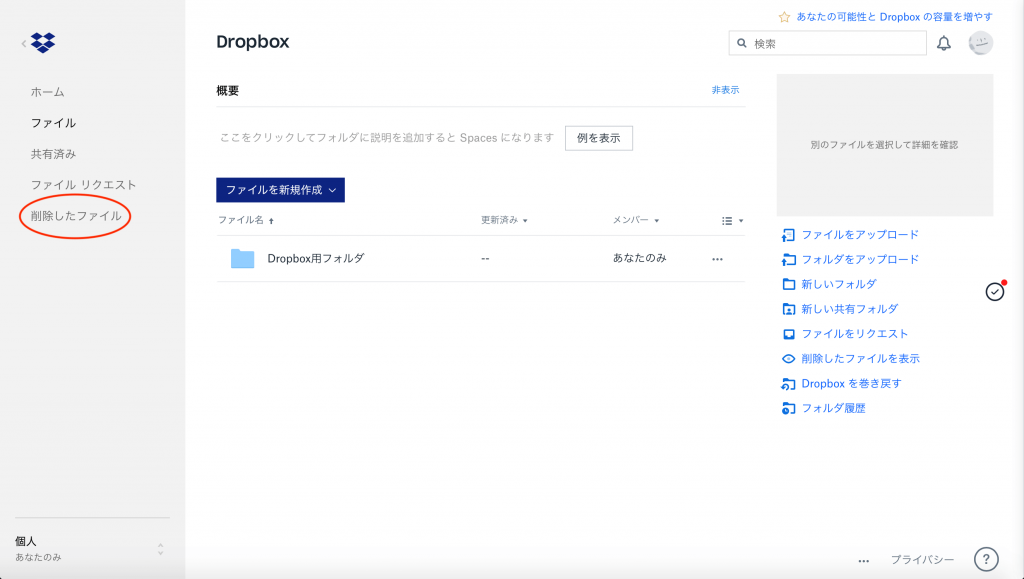
Task: Collapse sidebar with the left chevron
Action: [24, 44]
